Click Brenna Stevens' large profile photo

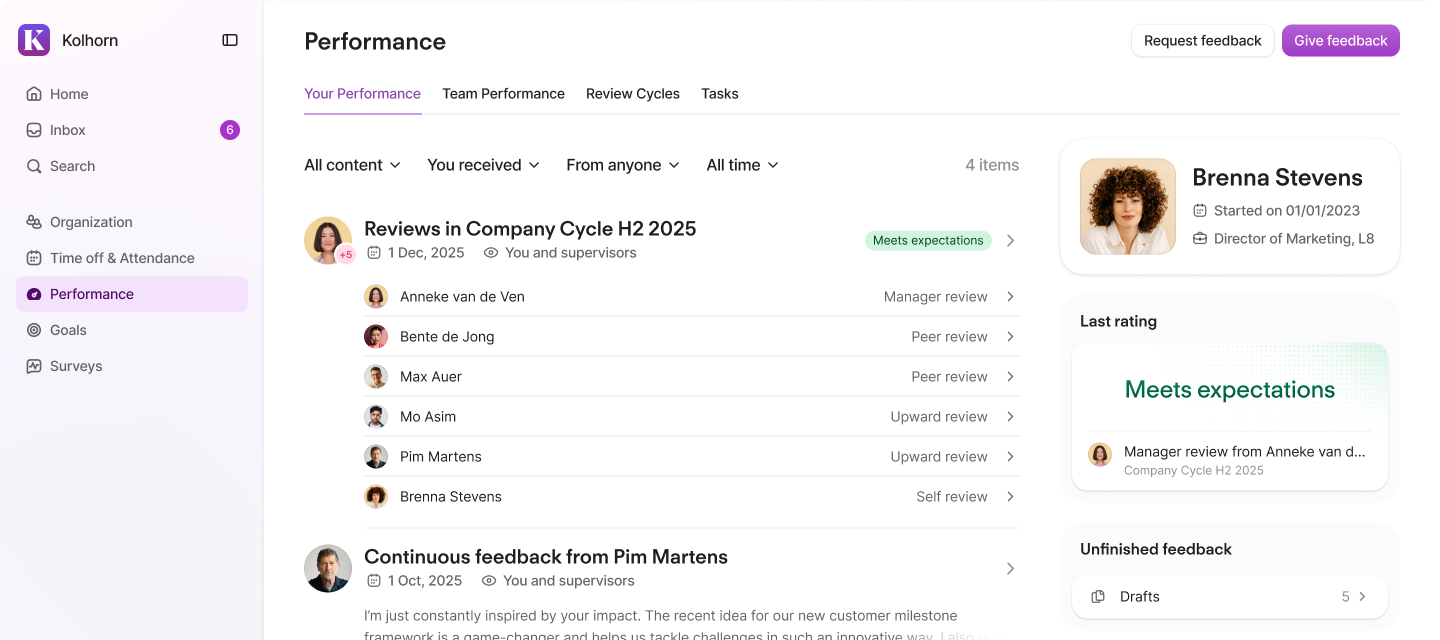coord(1128,206)
